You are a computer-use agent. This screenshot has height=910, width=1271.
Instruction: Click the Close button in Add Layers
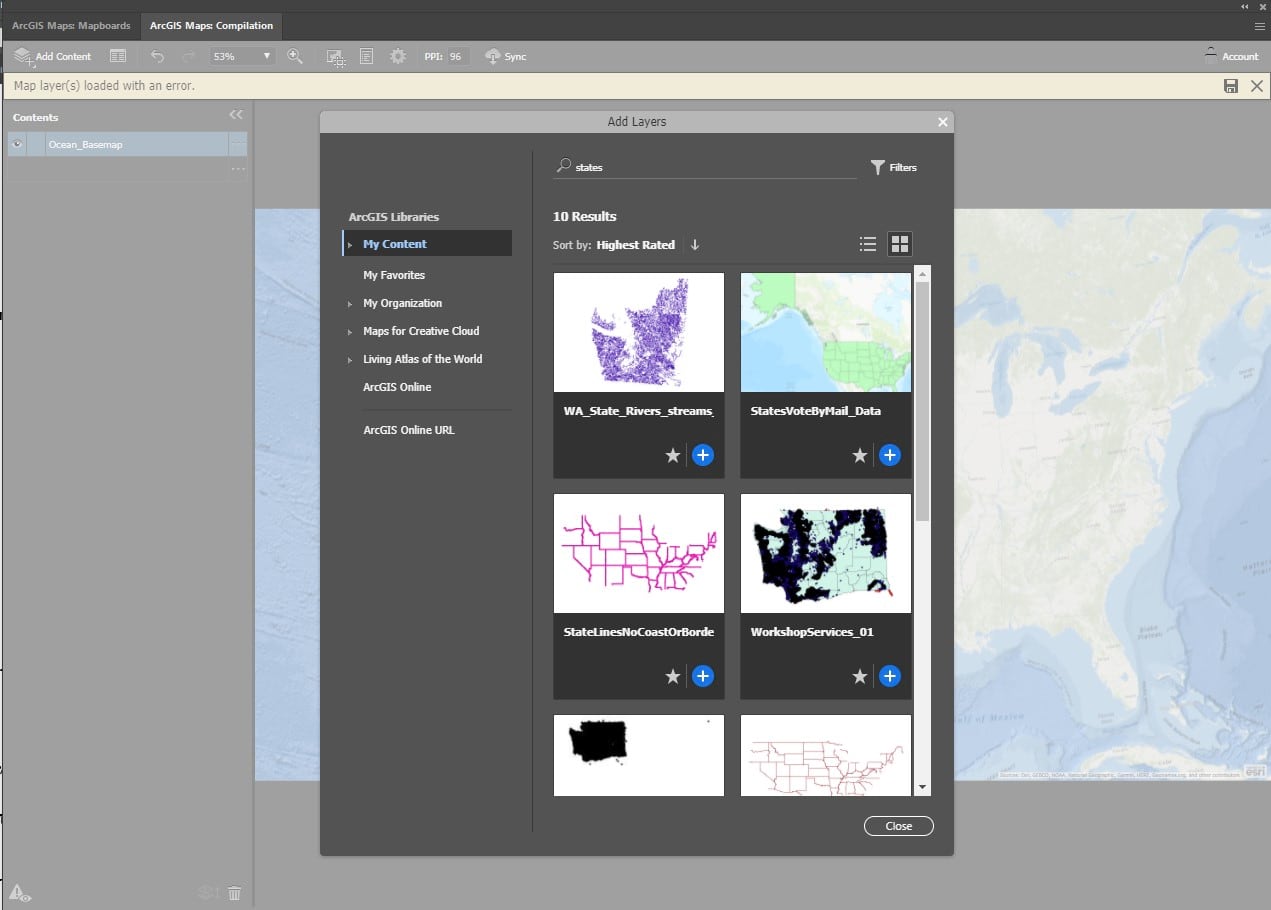click(899, 826)
